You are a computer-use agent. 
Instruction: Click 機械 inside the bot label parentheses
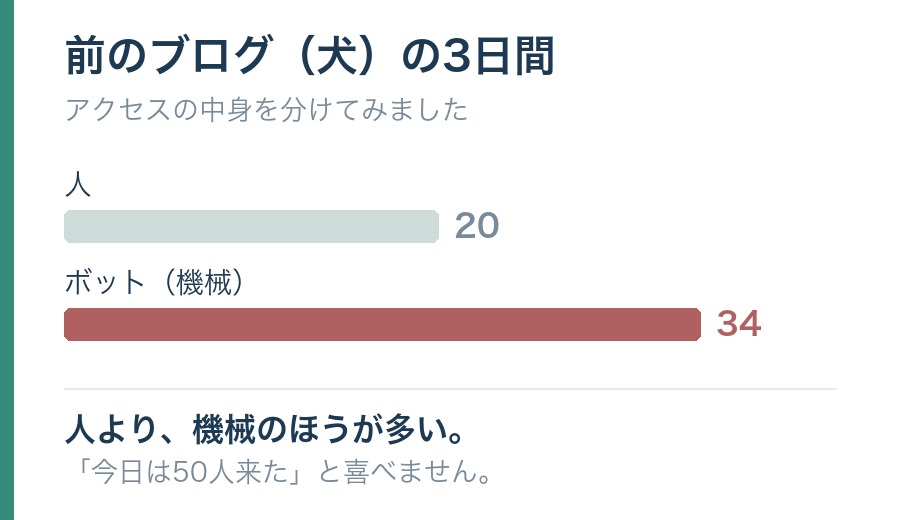coord(204,282)
